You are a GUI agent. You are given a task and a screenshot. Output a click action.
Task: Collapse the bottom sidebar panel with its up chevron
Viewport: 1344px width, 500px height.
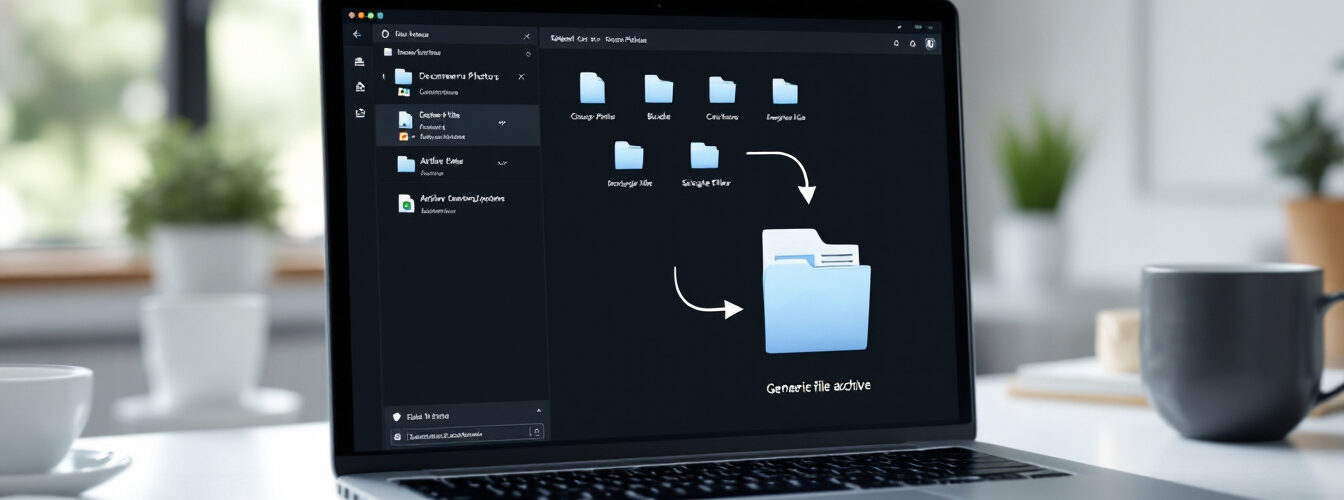point(539,411)
